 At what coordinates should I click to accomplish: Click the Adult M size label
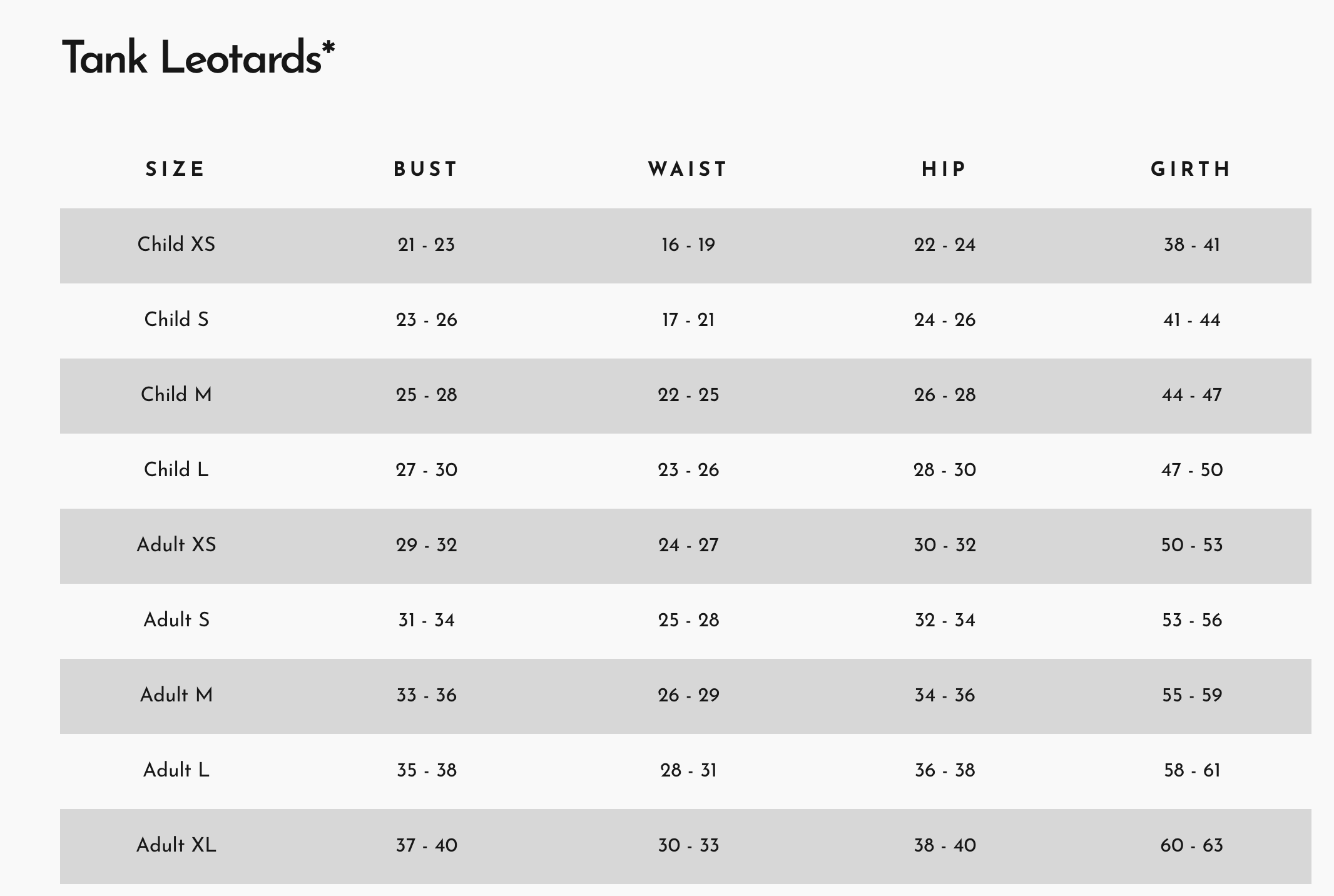[x=176, y=695]
